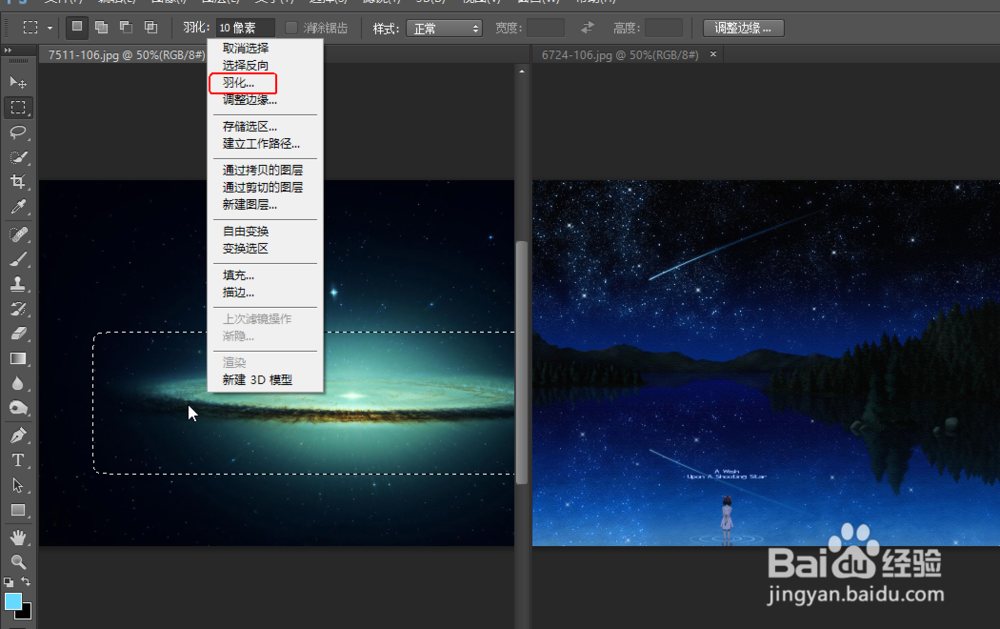Screen dimensions: 1000x629
Task: Select the Healing Brush tool
Action: coord(18,234)
